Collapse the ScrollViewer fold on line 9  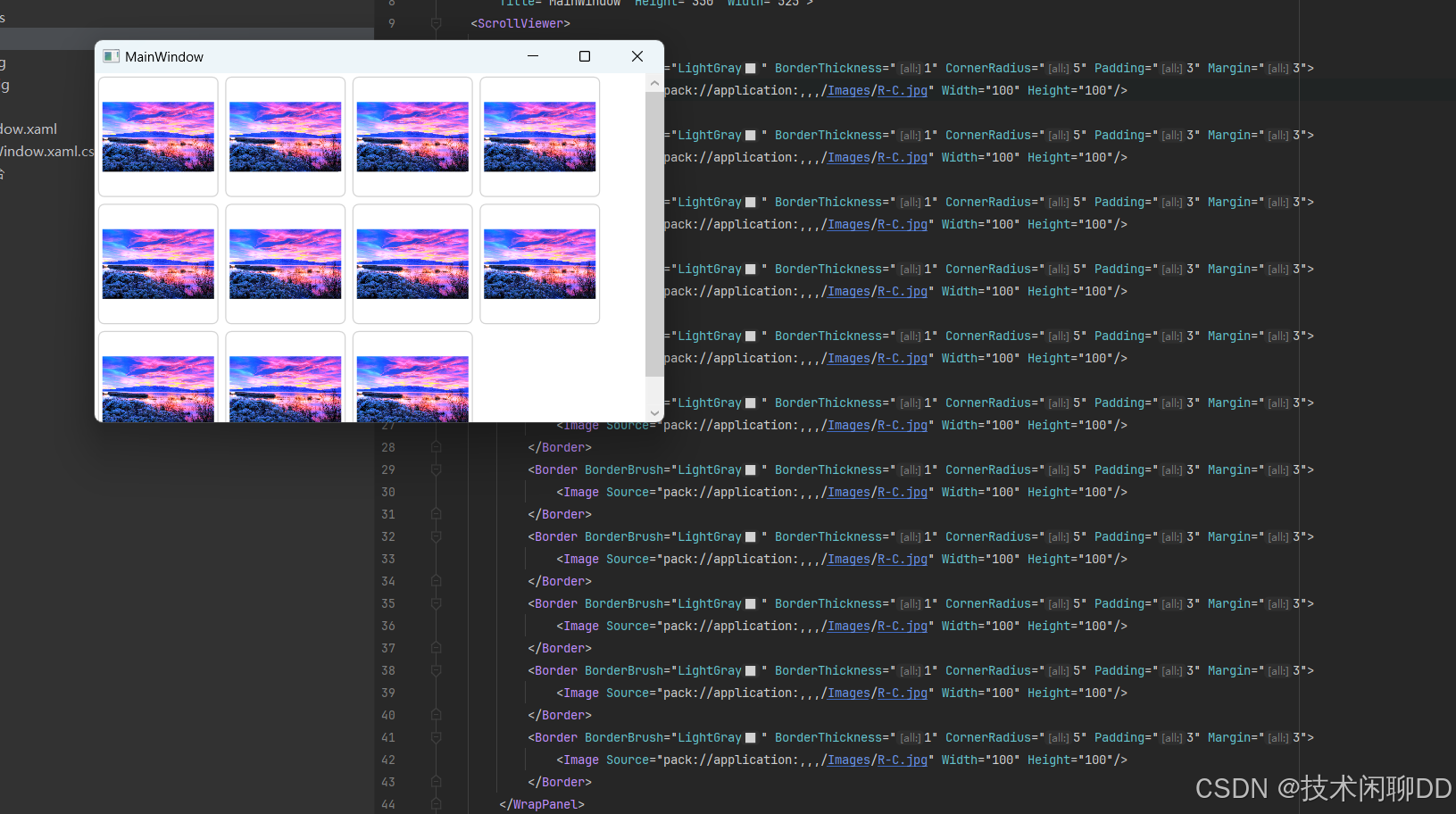point(436,23)
